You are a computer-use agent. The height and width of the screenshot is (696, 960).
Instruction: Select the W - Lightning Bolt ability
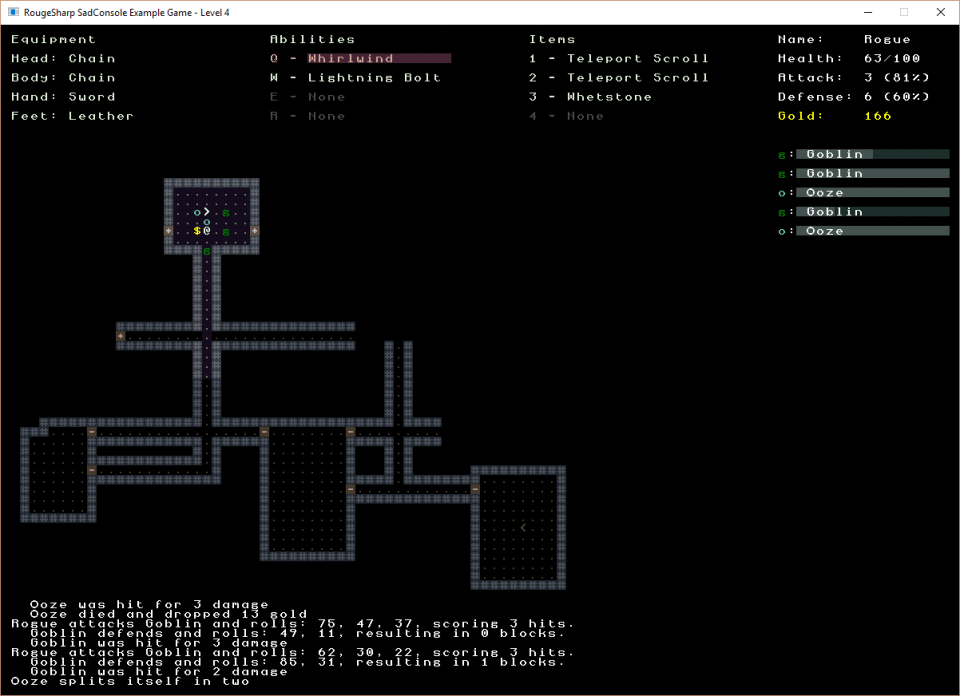point(356,78)
